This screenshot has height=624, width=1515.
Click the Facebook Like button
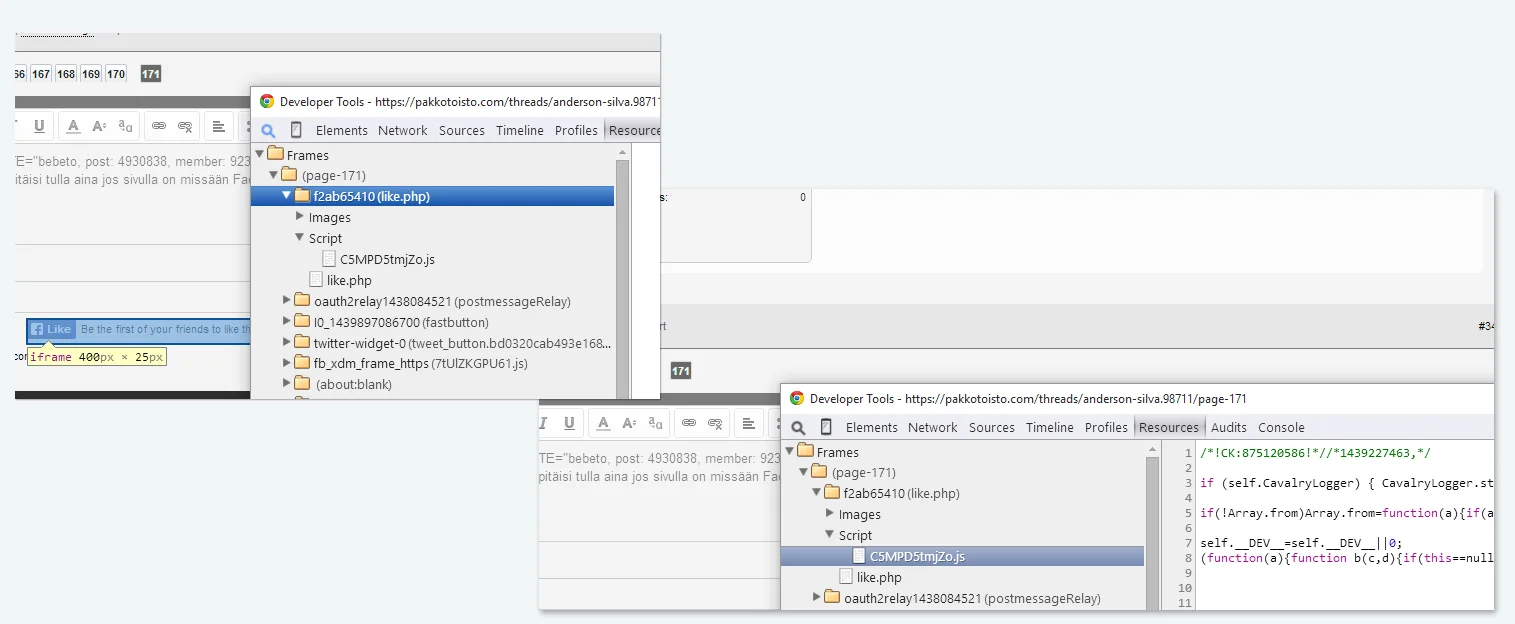(51, 329)
